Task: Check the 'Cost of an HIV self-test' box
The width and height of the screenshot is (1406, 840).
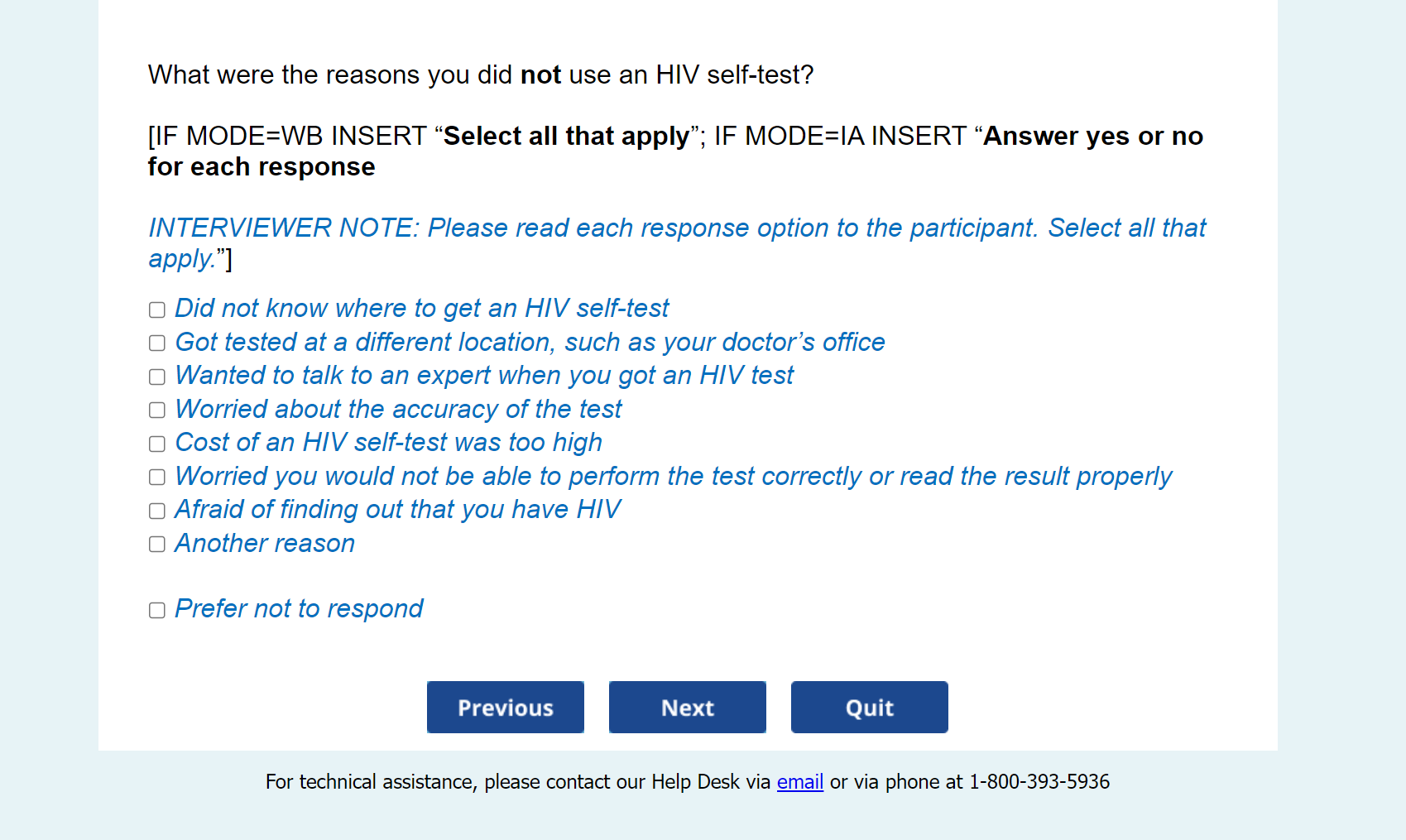Action: [157, 444]
